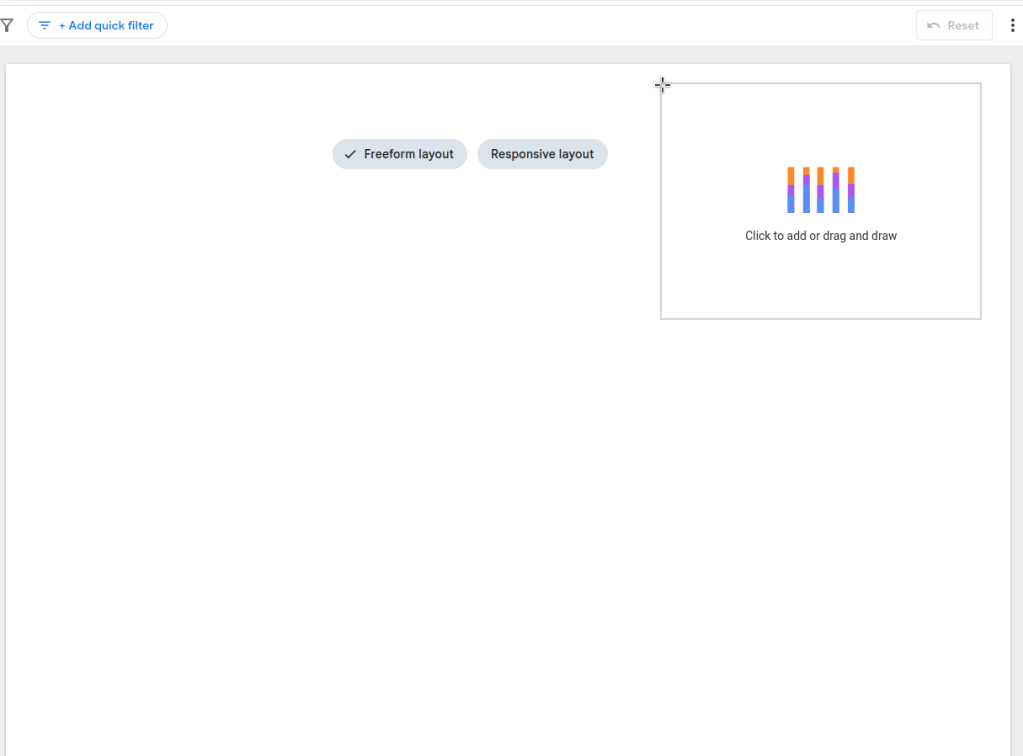Click the funnel filter icon
Image resolution: width=1023 pixels, height=756 pixels.
tap(7, 25)
